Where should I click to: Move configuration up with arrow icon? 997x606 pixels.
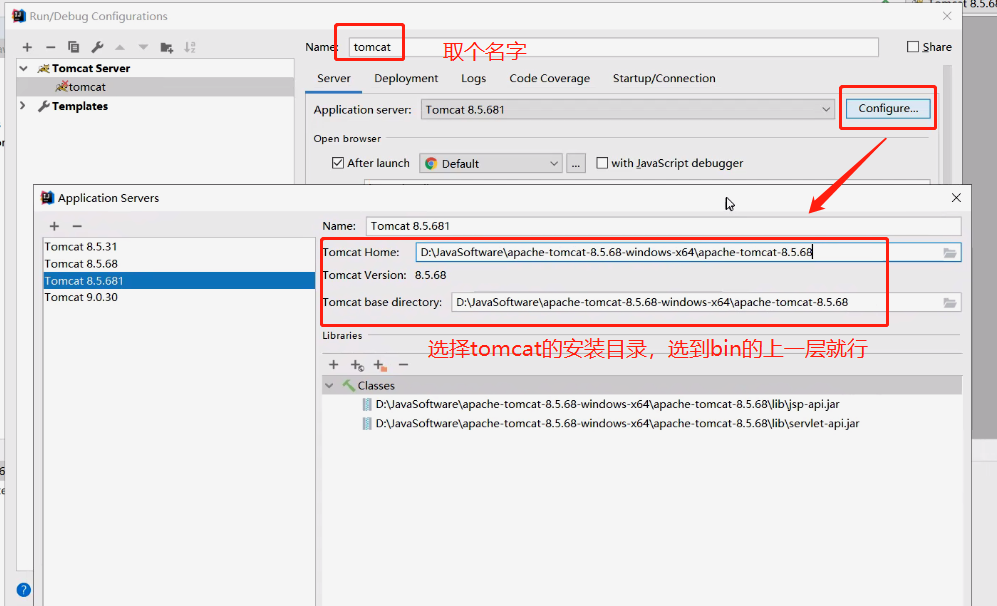pyautogui.click(x=120, y=47)
